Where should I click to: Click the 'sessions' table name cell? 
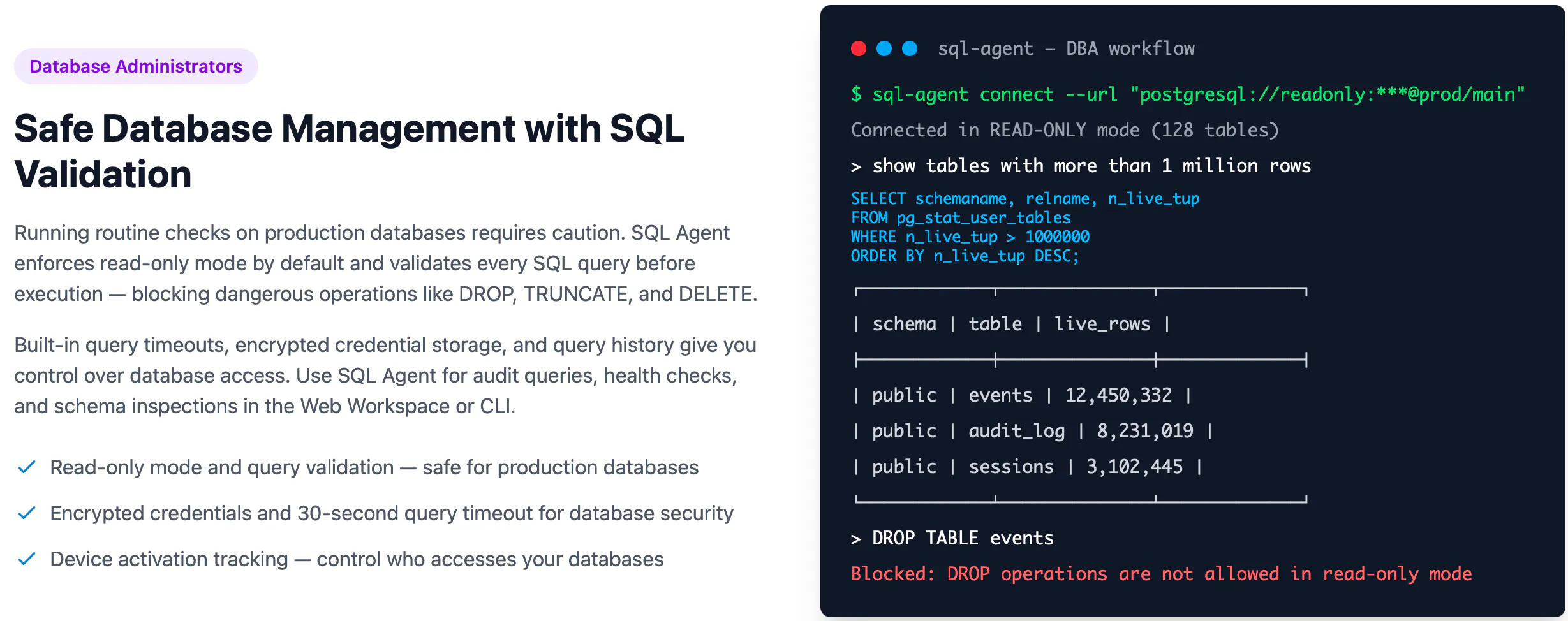pyautogui.click(x=1011, y=467)
